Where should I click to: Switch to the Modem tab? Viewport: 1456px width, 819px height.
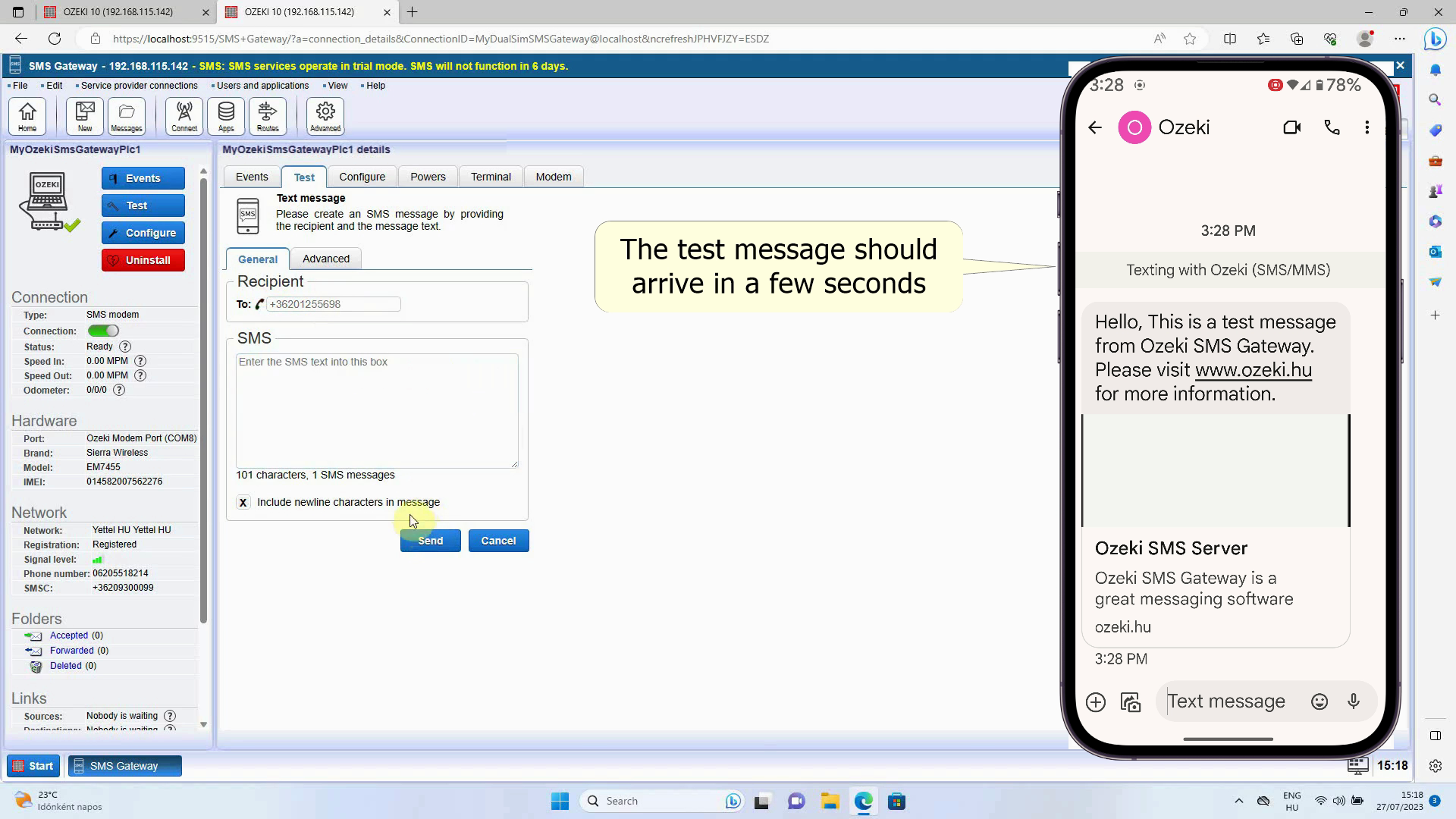(x=554, y=177)
